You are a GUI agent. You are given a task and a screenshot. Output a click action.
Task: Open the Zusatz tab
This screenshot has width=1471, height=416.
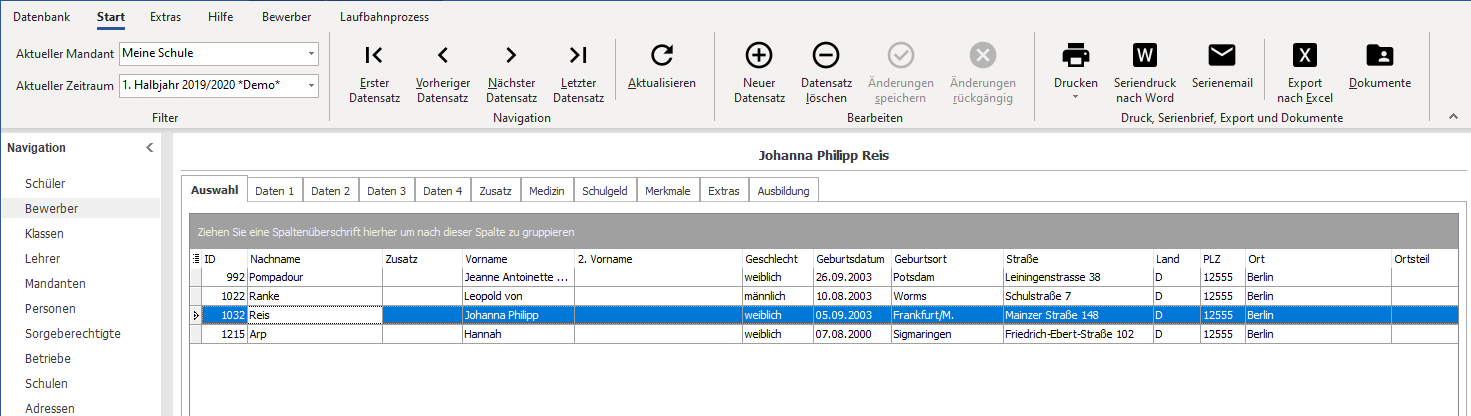(495, 190)
